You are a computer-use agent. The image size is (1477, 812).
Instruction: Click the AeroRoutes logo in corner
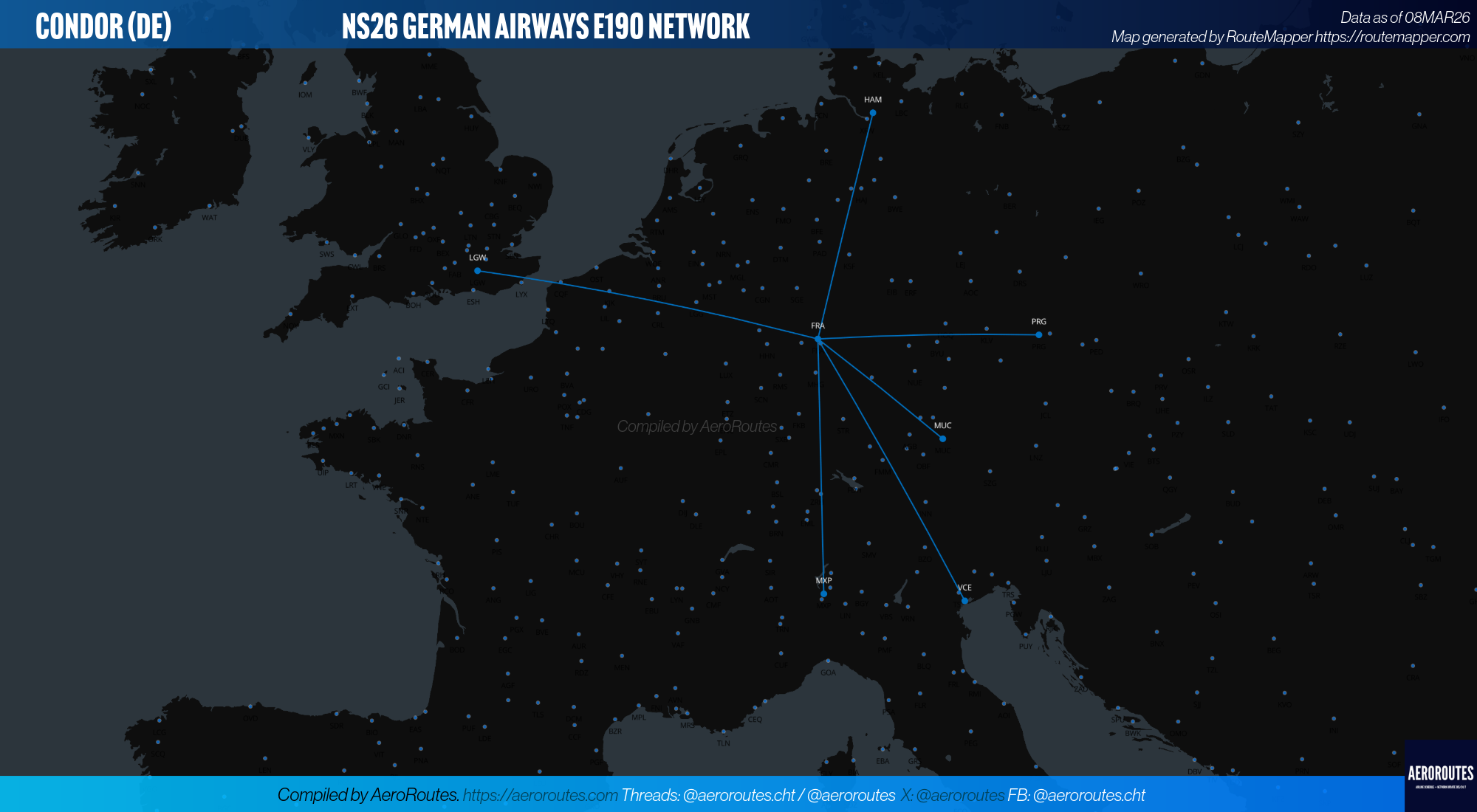point(1440,775)
